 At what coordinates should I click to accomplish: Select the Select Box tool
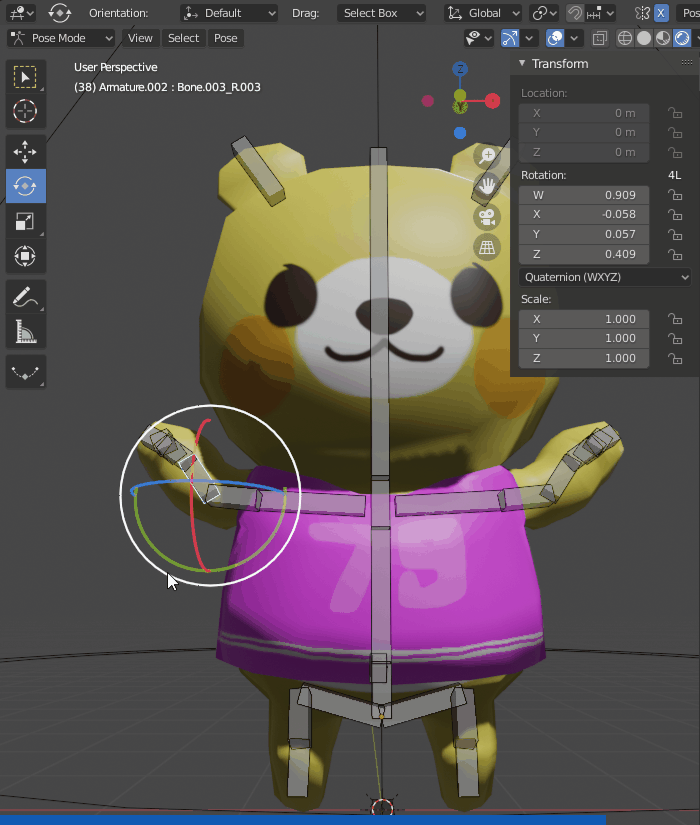[x=25, y=77]
